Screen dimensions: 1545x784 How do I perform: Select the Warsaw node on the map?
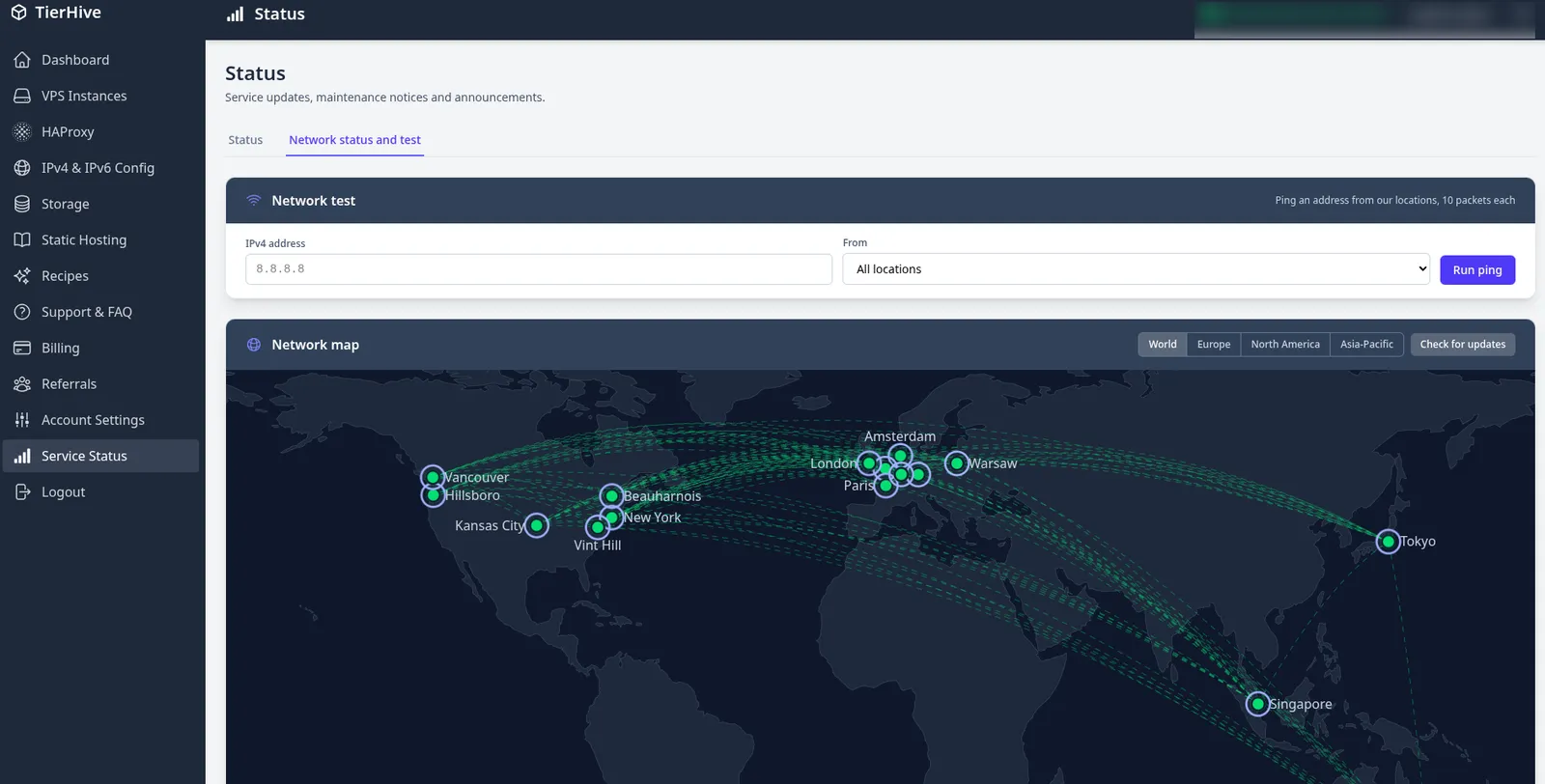(x=956, y=463)
